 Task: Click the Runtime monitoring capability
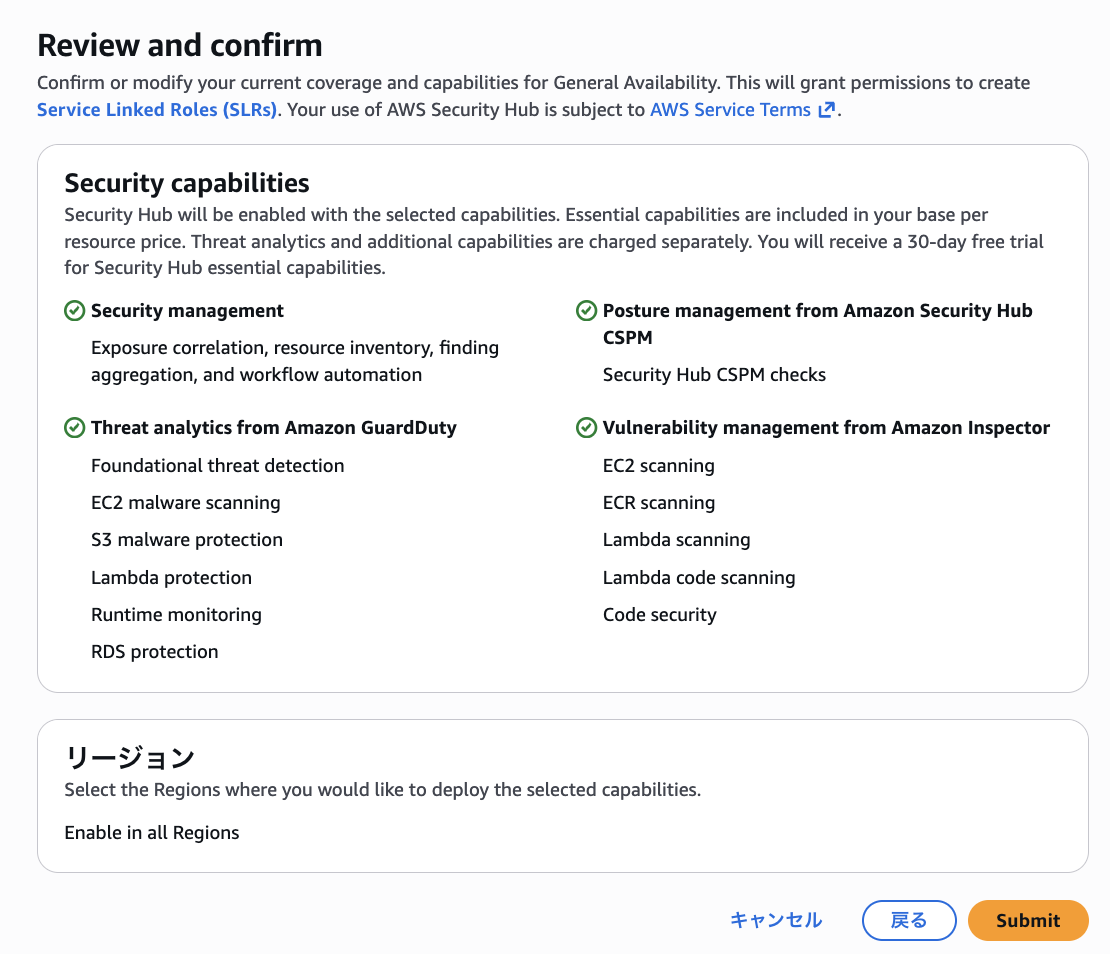click(176, 615)
